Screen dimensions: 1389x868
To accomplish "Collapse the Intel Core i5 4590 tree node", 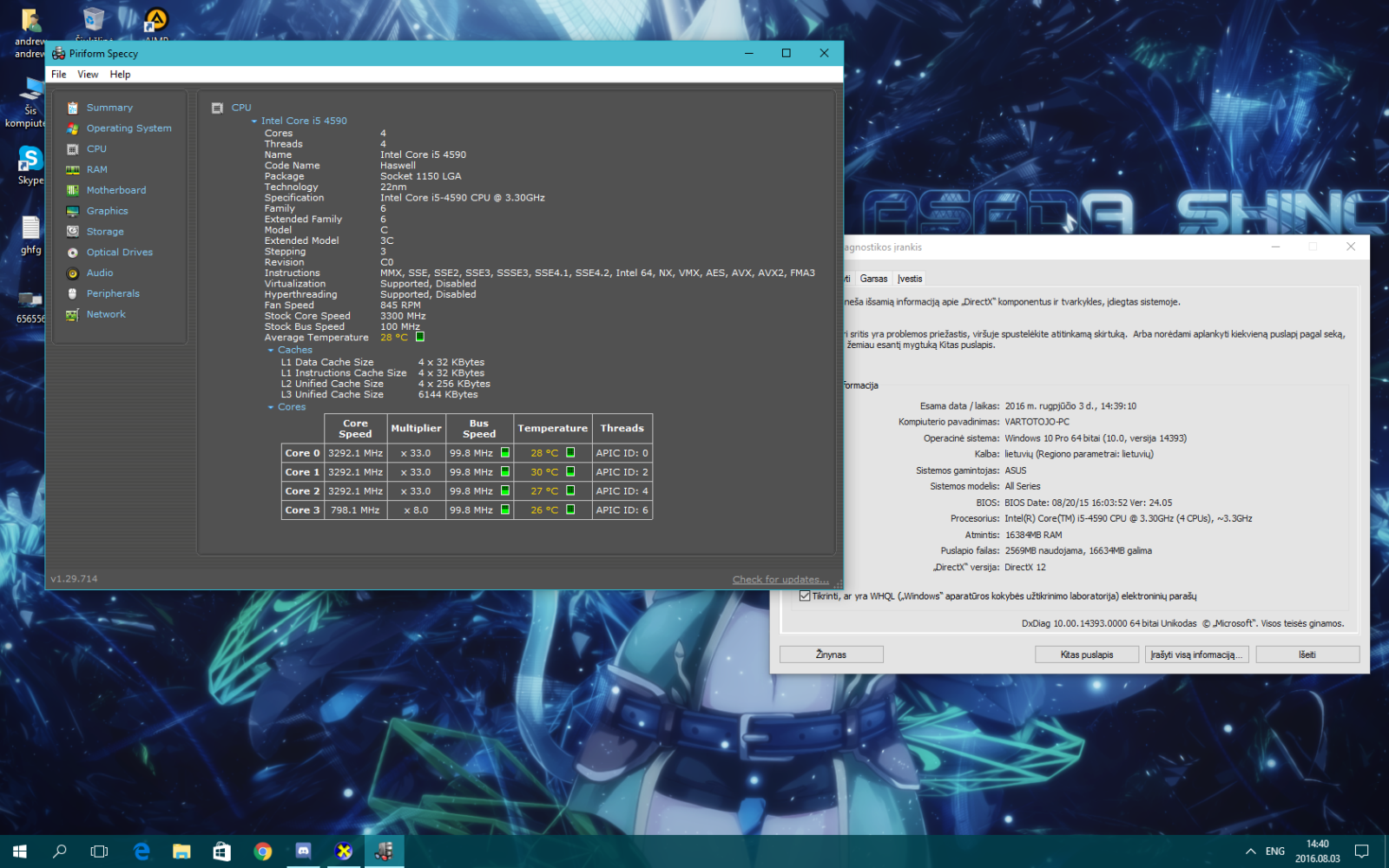I will pyautogui.click(x=254, y=122).
